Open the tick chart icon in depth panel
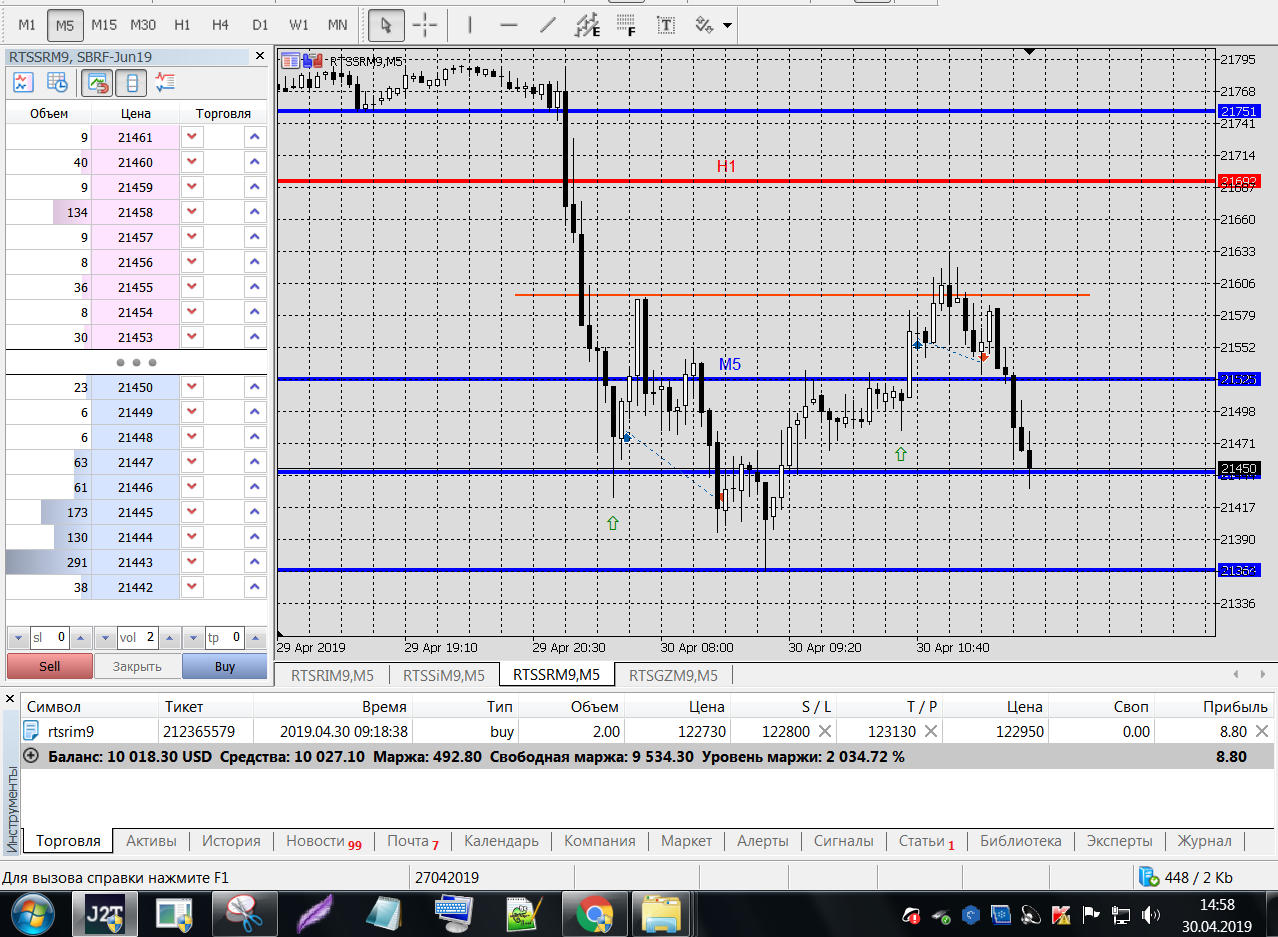This screenshot has height=937, width=1278. 22,82
